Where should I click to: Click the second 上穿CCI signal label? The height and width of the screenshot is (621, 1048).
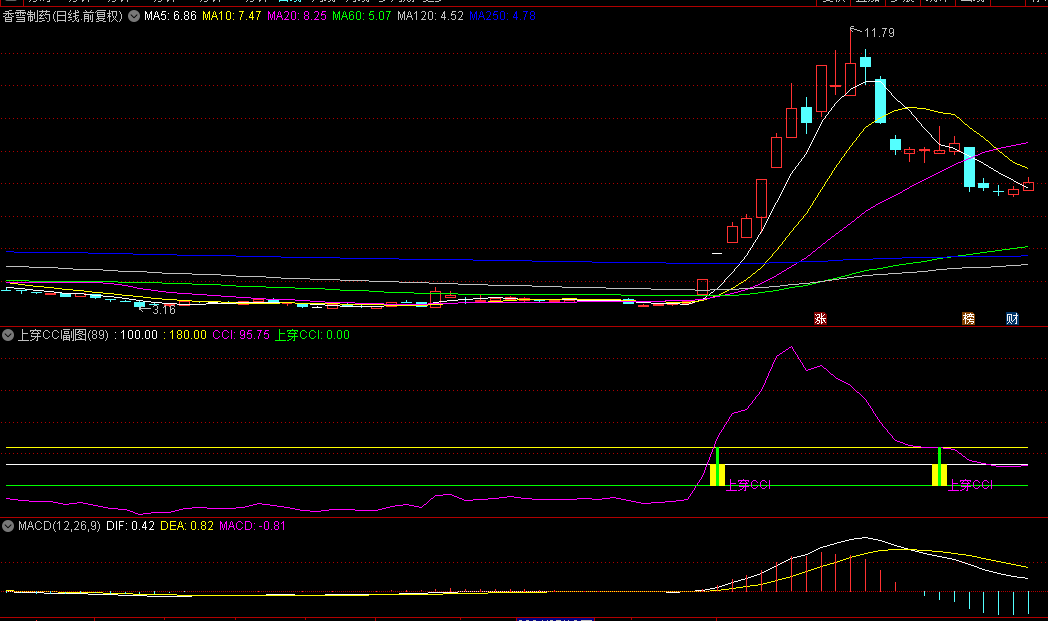tap(970, 485)
